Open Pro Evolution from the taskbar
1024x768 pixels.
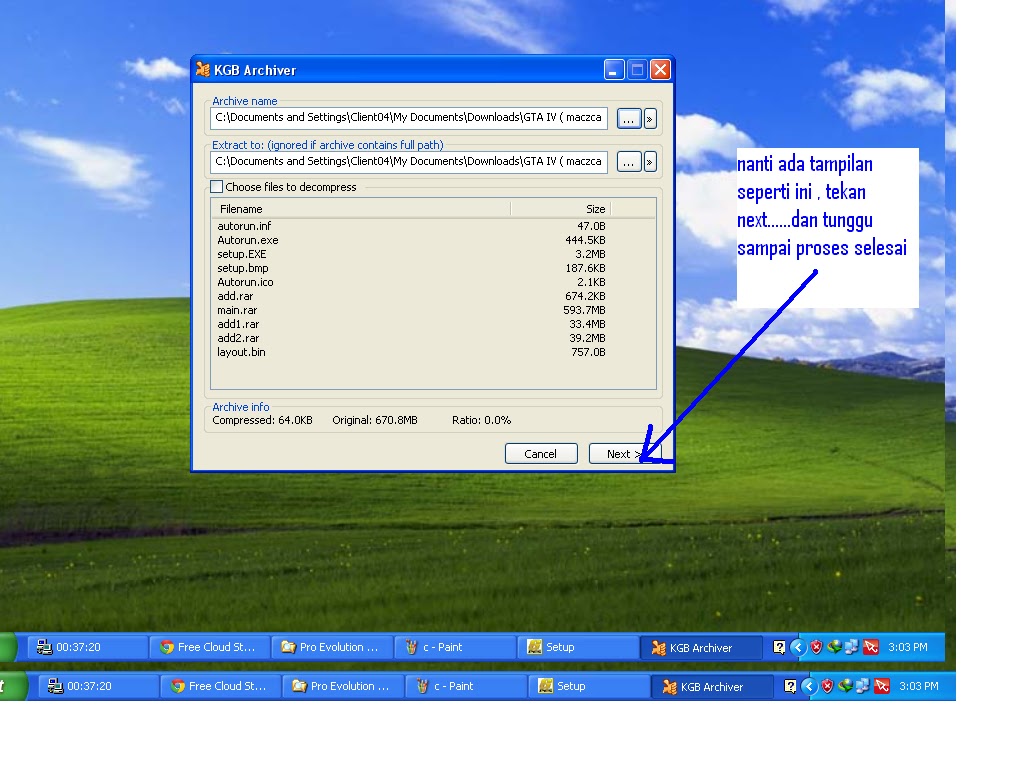tap(332, 647)
